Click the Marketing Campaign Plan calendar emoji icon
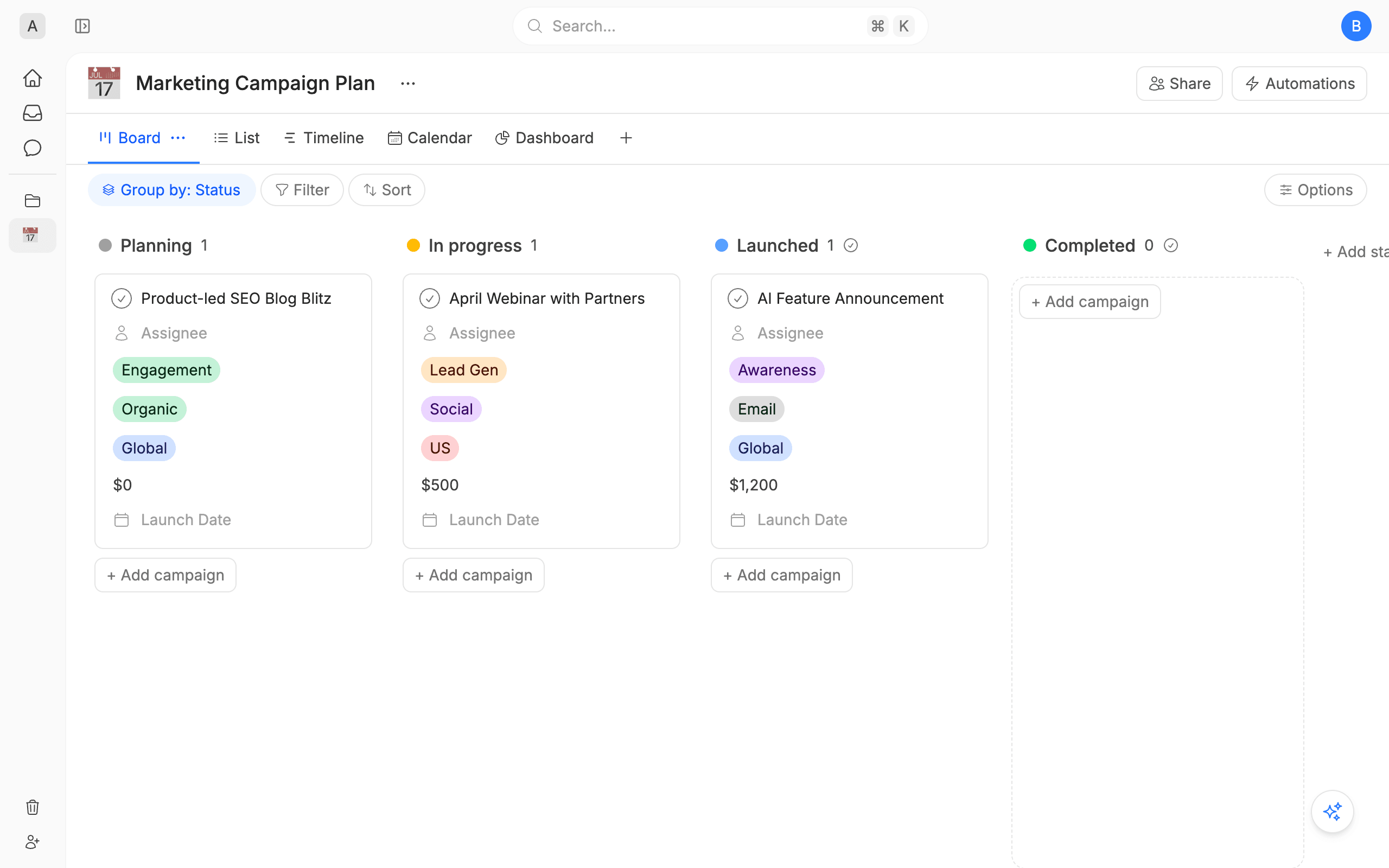The height and width of the screenshot is (868, 1389). 104,83
